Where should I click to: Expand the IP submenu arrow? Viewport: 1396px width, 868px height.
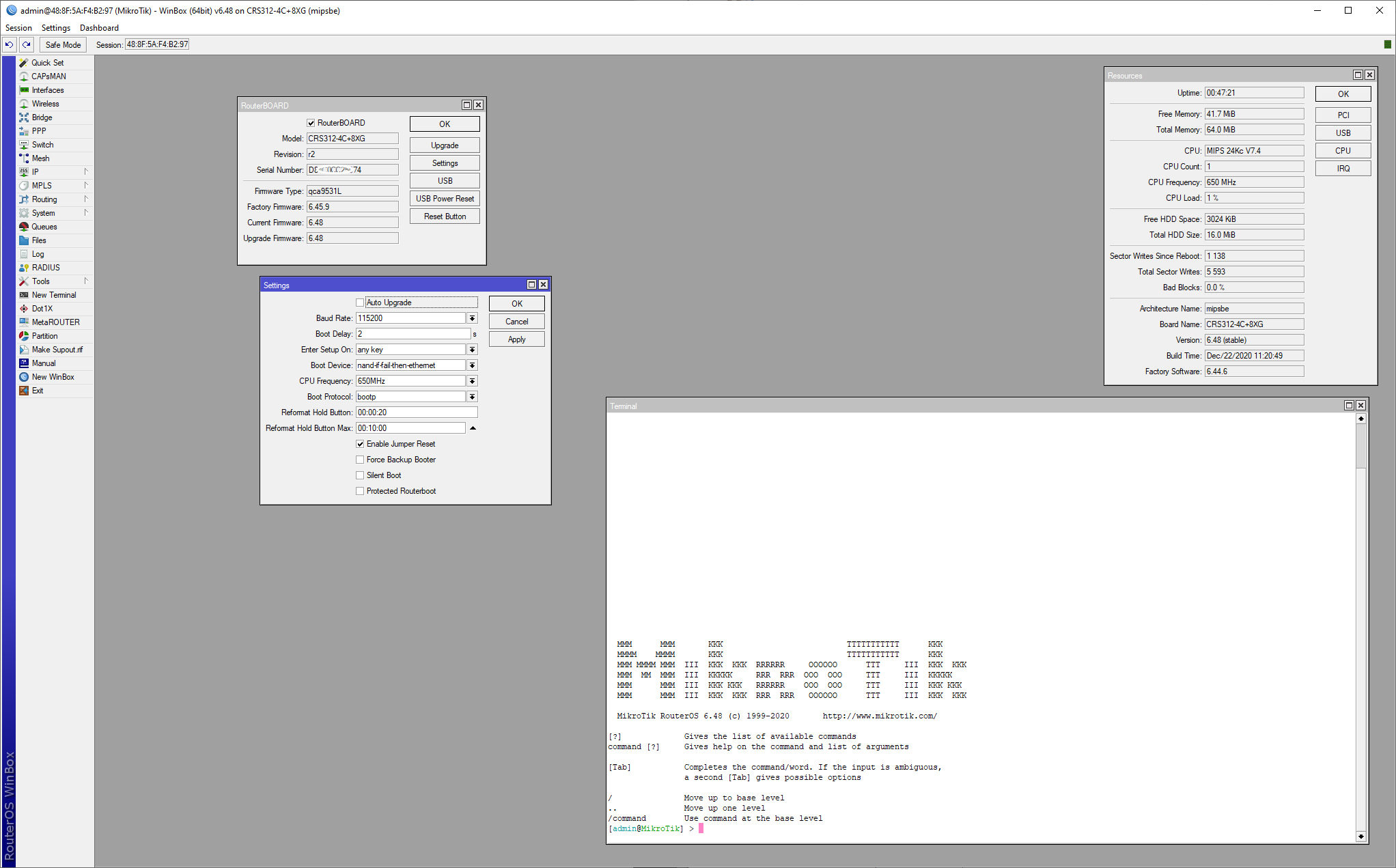(x=86, y=171)
